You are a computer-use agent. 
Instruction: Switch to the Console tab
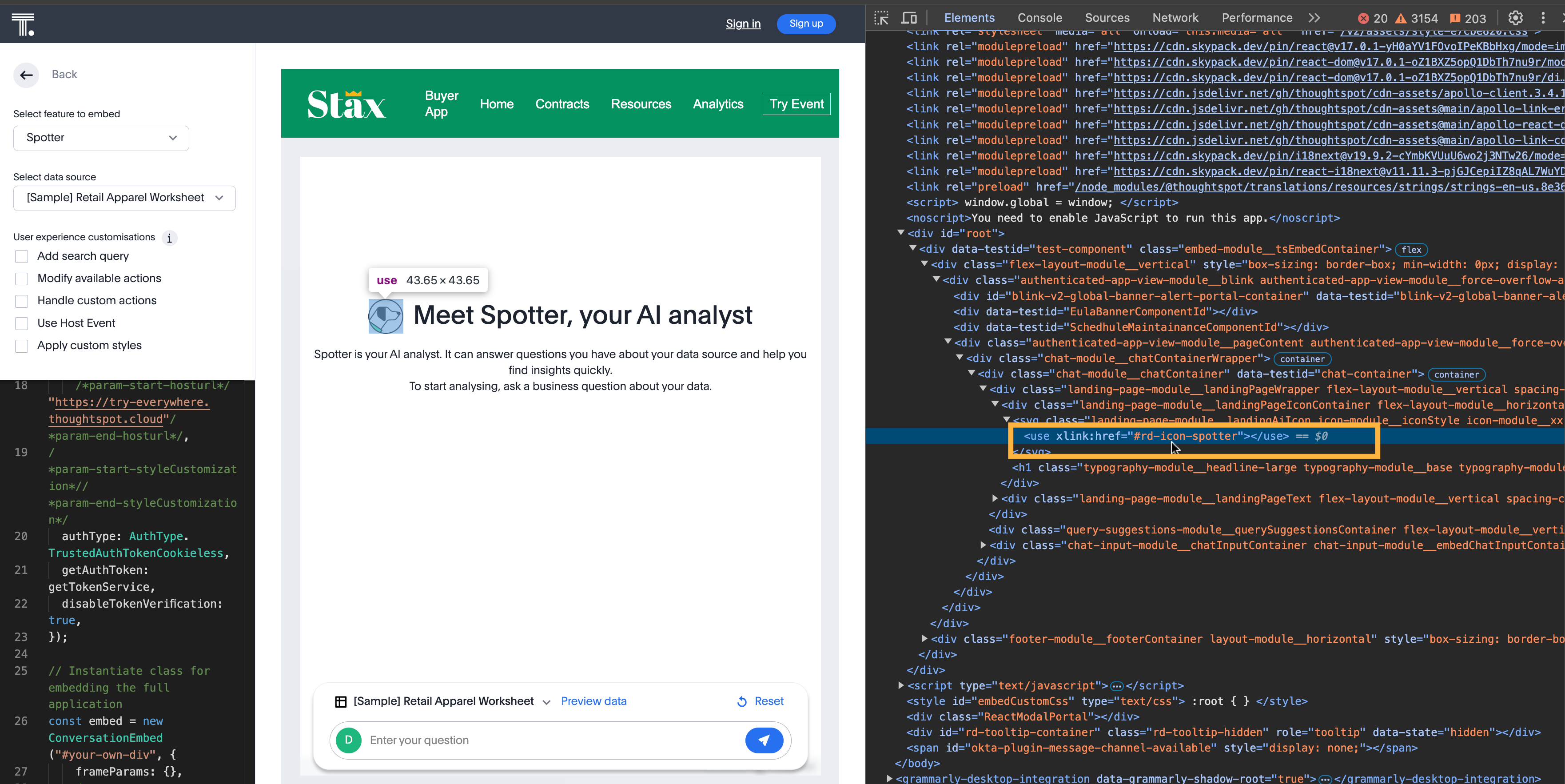coord(1039,18)
